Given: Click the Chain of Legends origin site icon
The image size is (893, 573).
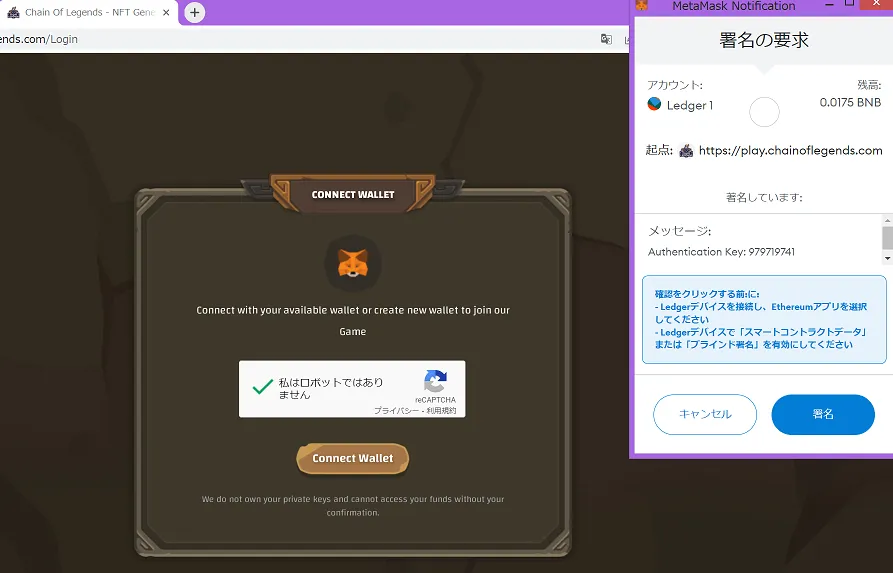Looking at the screenshot, I should coord(686,151).
